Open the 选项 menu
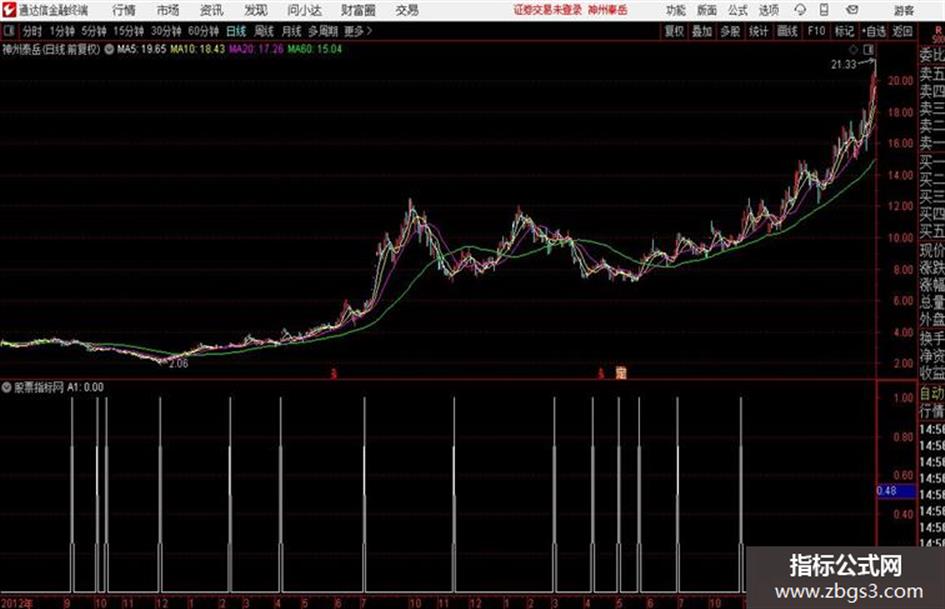The height and width of the screenshot is (609, 945). pyautogui.click(x=769, y=10)
